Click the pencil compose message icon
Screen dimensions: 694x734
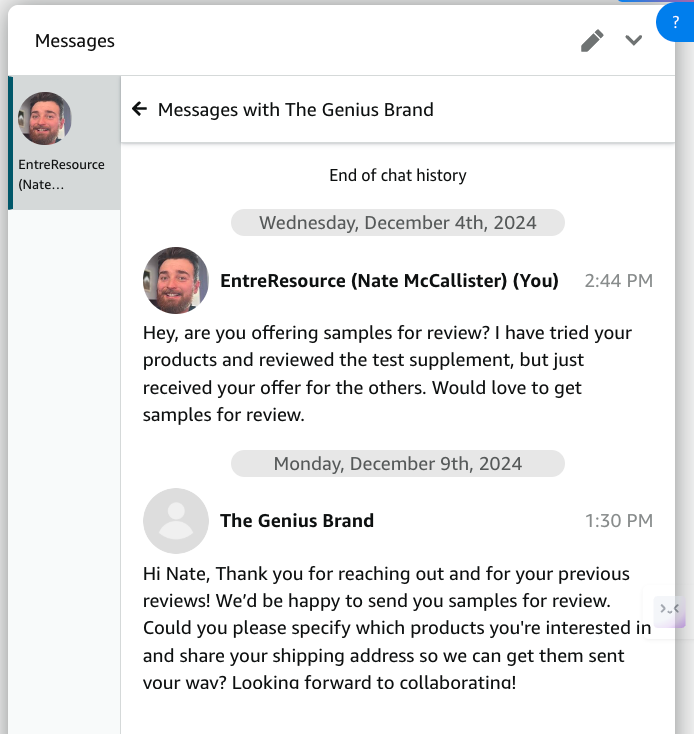point(592,41)
